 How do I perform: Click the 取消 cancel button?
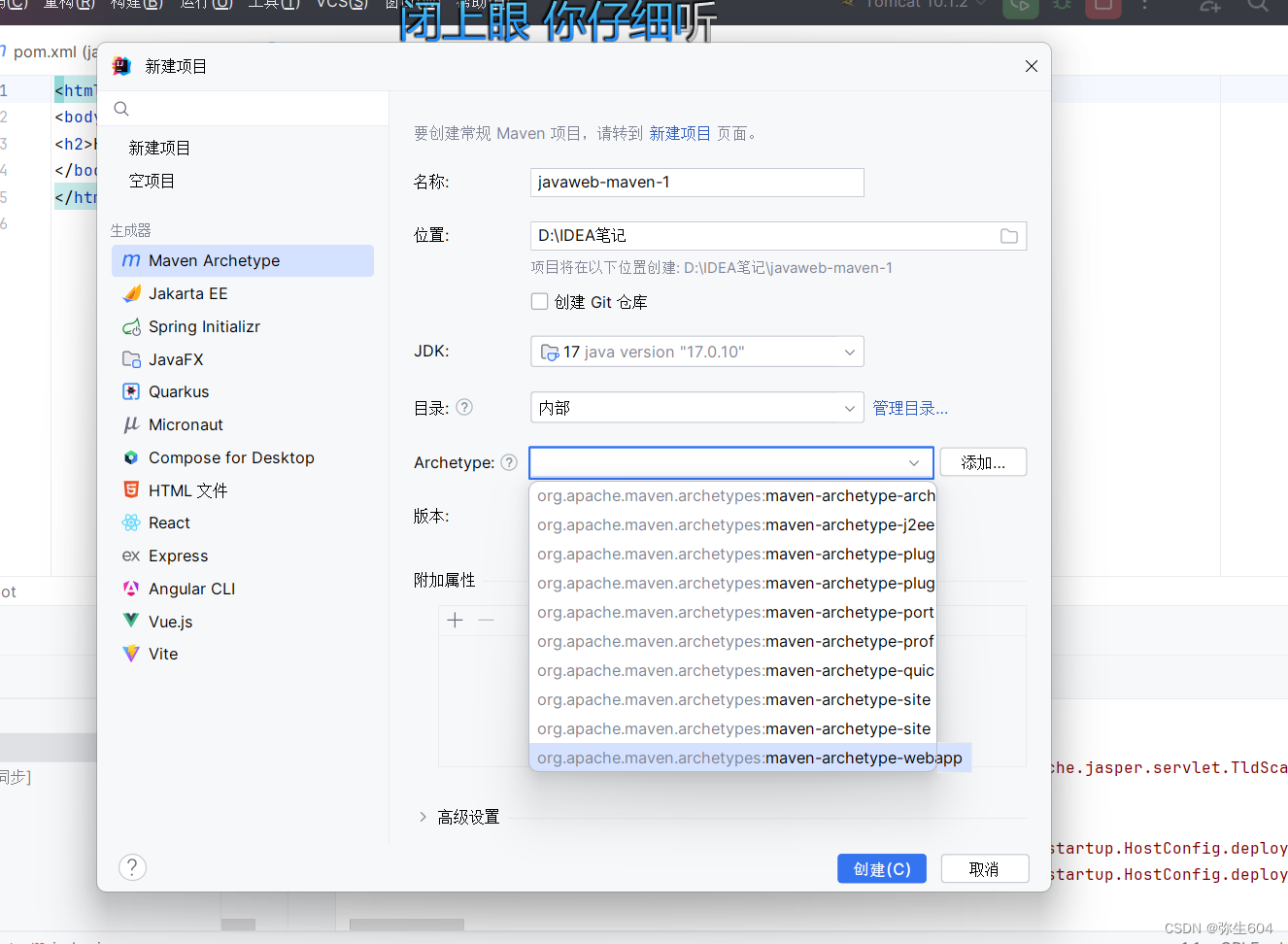(x=985, y=868)
